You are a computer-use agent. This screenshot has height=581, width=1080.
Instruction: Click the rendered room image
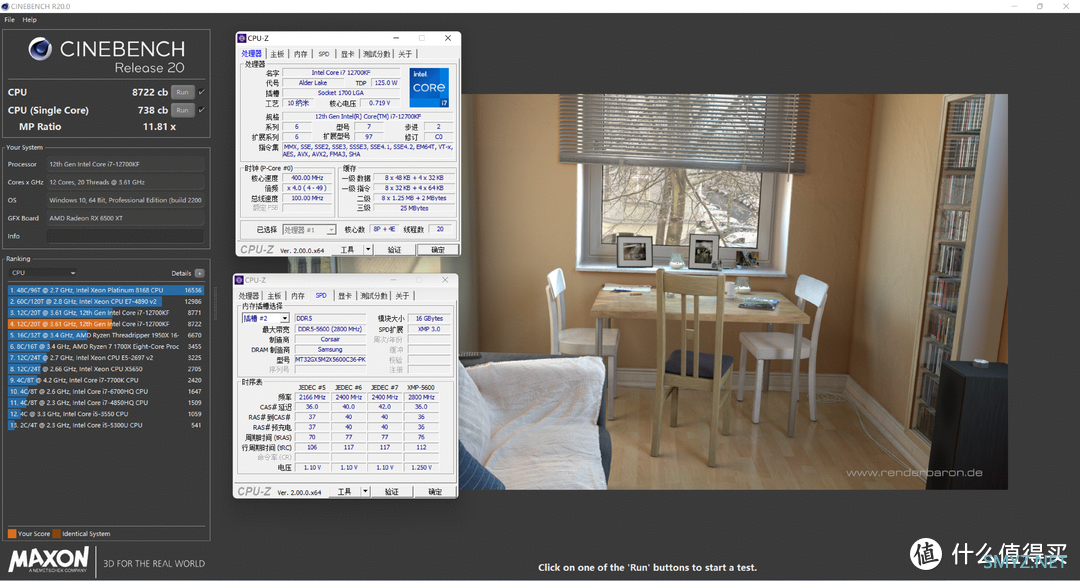coord(734,292)
